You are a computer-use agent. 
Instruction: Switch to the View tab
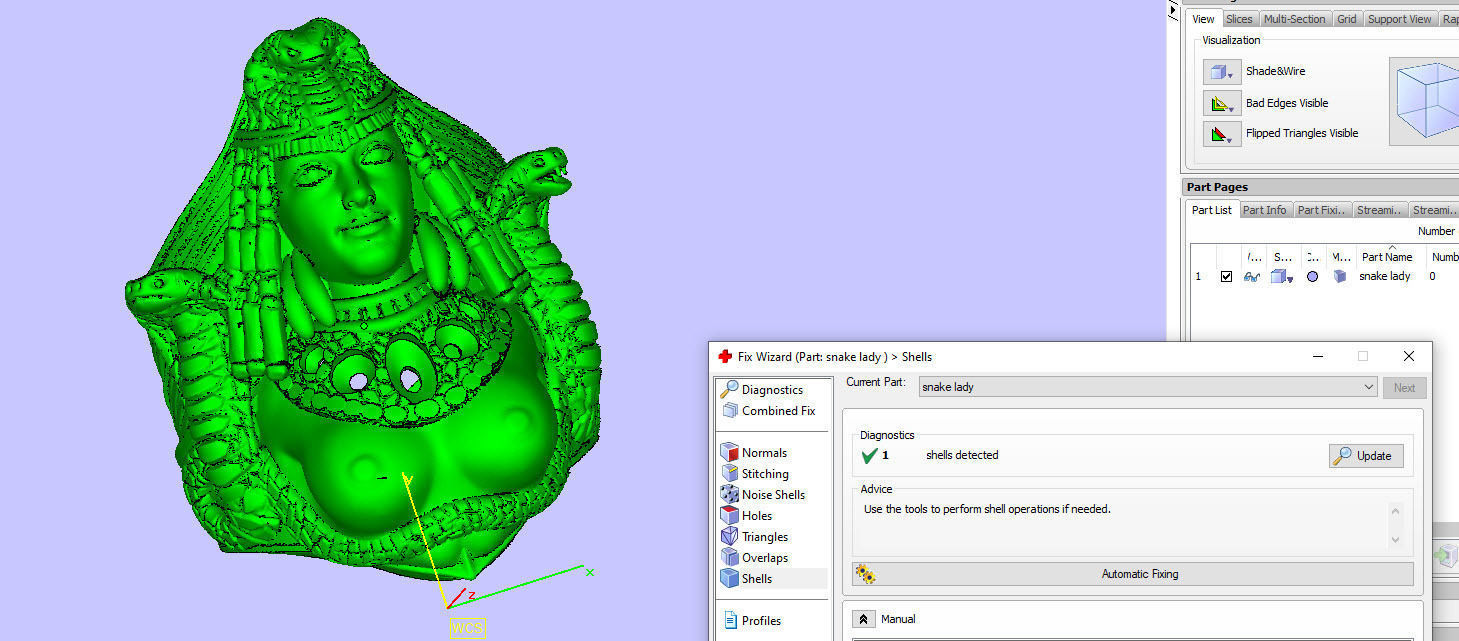[1203, 19]
